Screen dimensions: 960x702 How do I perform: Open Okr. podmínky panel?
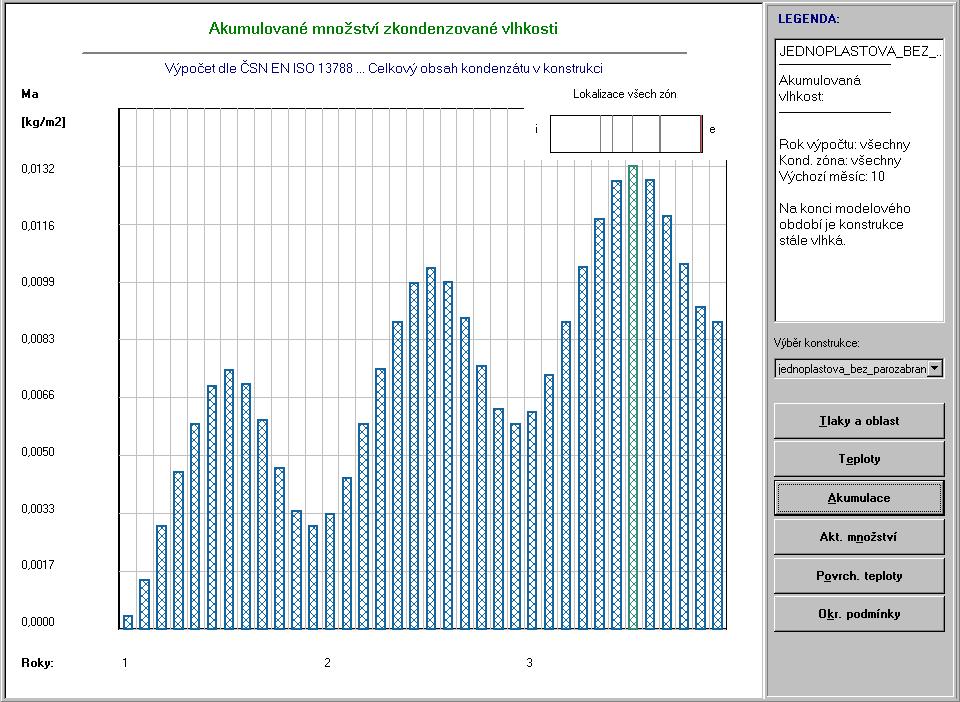(x=859, y=614)
